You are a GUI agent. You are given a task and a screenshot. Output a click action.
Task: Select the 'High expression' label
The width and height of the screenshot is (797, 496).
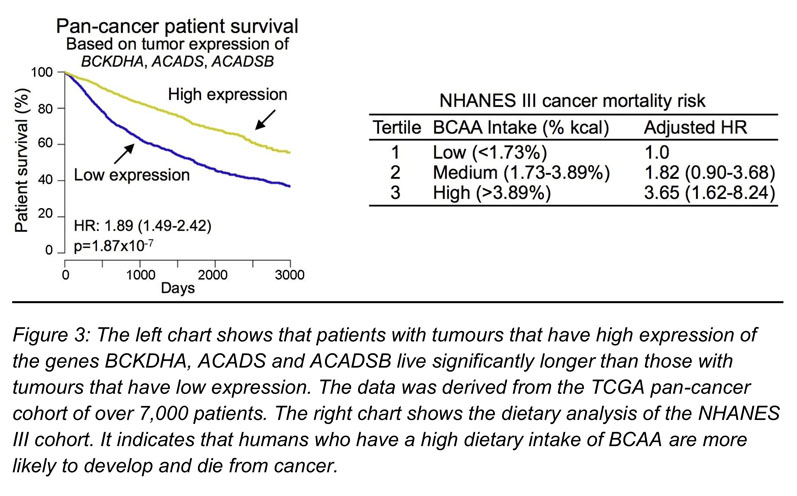(x=227, y=94)
